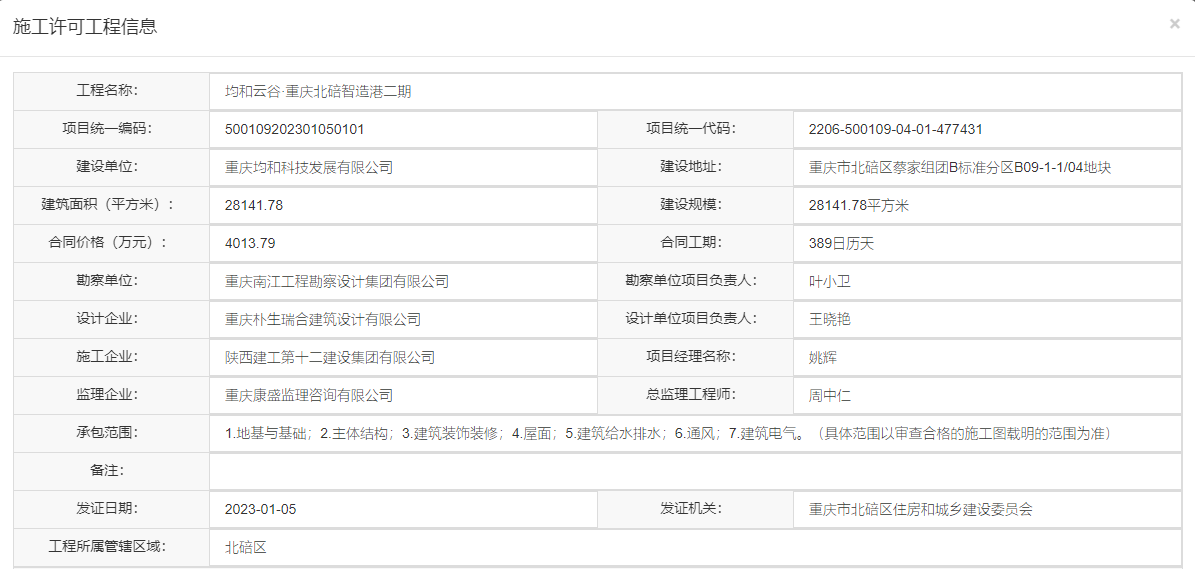Screen dimensions: 1195x569
Task: Click the 发证机关 label
Action: pyautogui.click(x=690, y=510)
